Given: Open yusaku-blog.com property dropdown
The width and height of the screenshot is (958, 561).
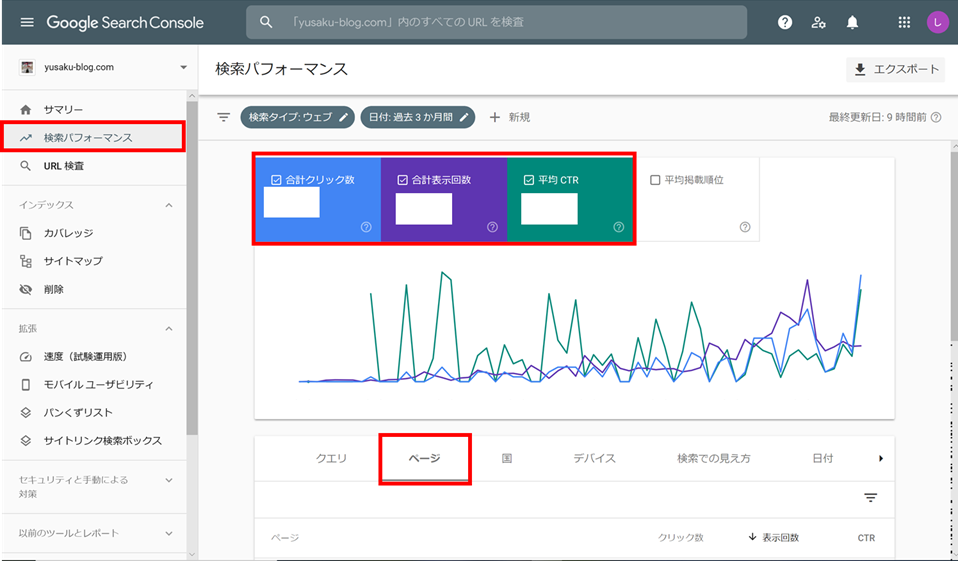Looking at the screenshot, I should [x=183, y=67].
